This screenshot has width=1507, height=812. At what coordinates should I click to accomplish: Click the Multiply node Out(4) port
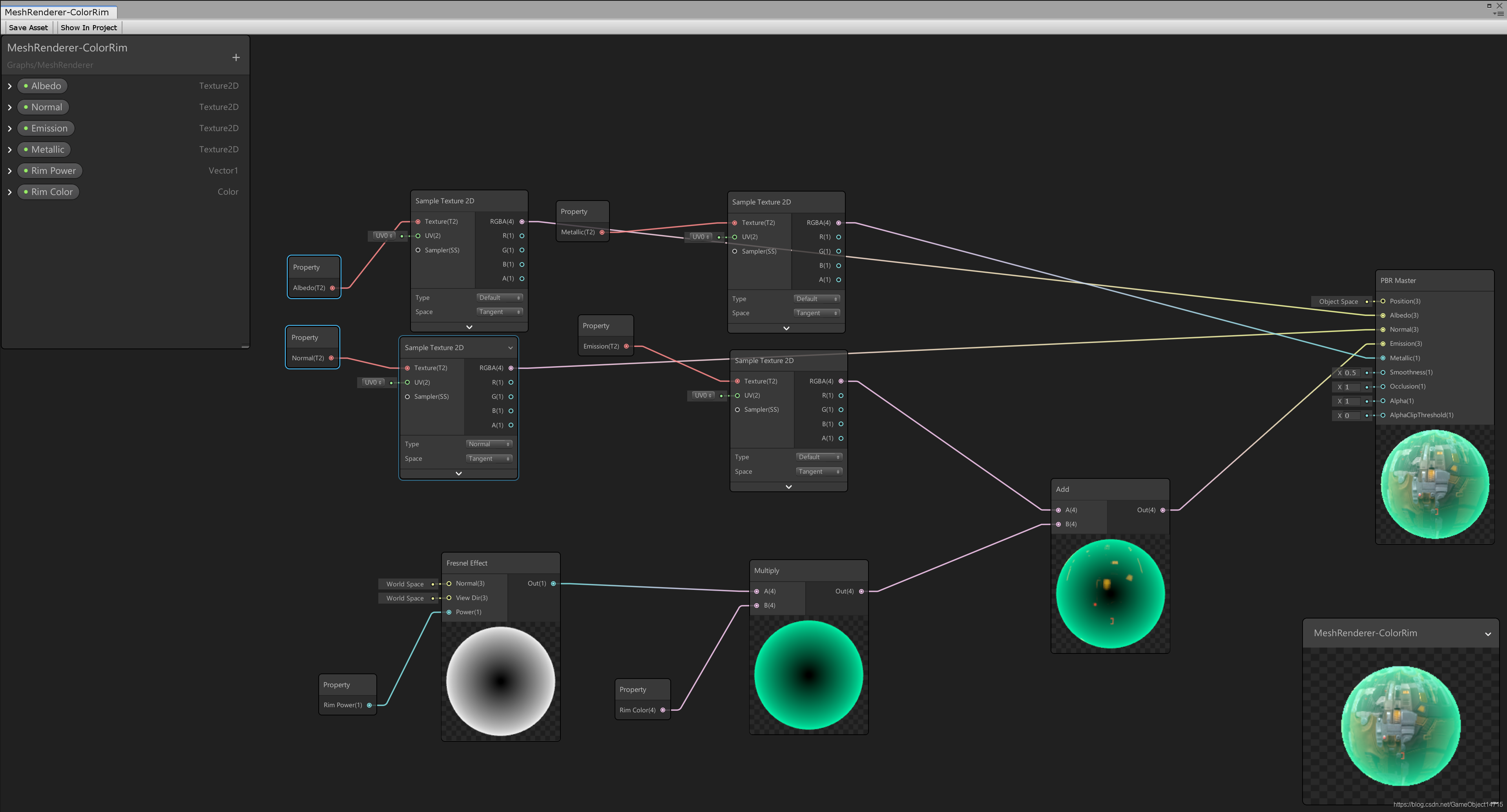point(861,591)
